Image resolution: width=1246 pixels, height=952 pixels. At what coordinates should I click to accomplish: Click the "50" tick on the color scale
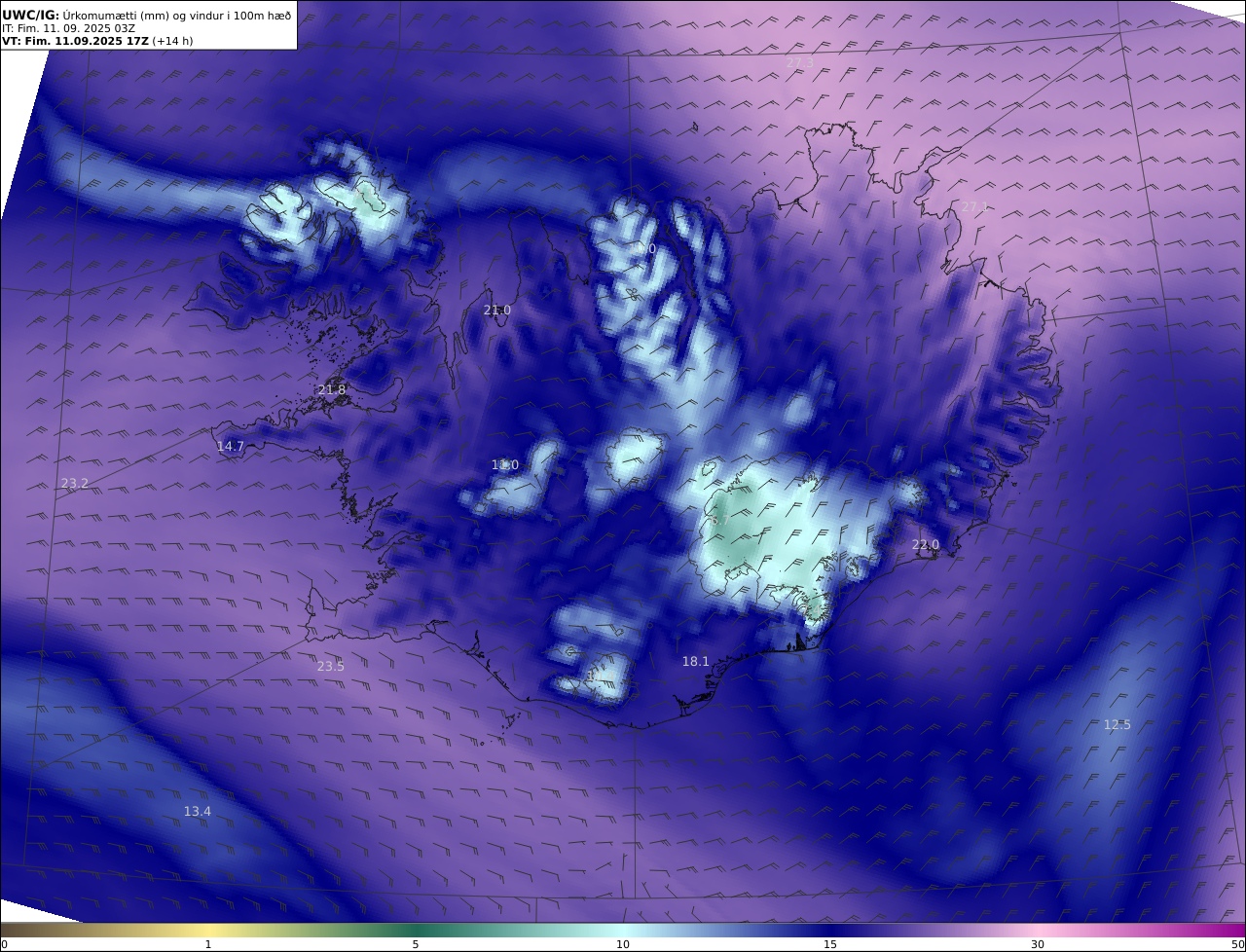(1238, 944)
